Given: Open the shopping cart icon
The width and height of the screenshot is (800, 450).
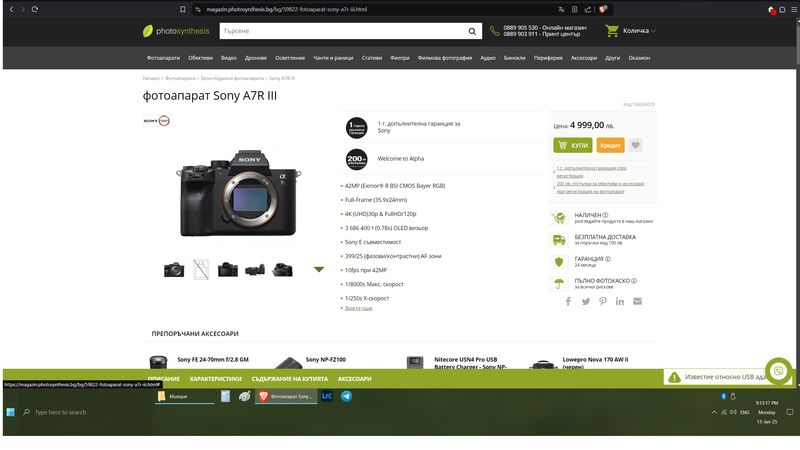Looking at the screenshot, I should (x=611, y=31).
